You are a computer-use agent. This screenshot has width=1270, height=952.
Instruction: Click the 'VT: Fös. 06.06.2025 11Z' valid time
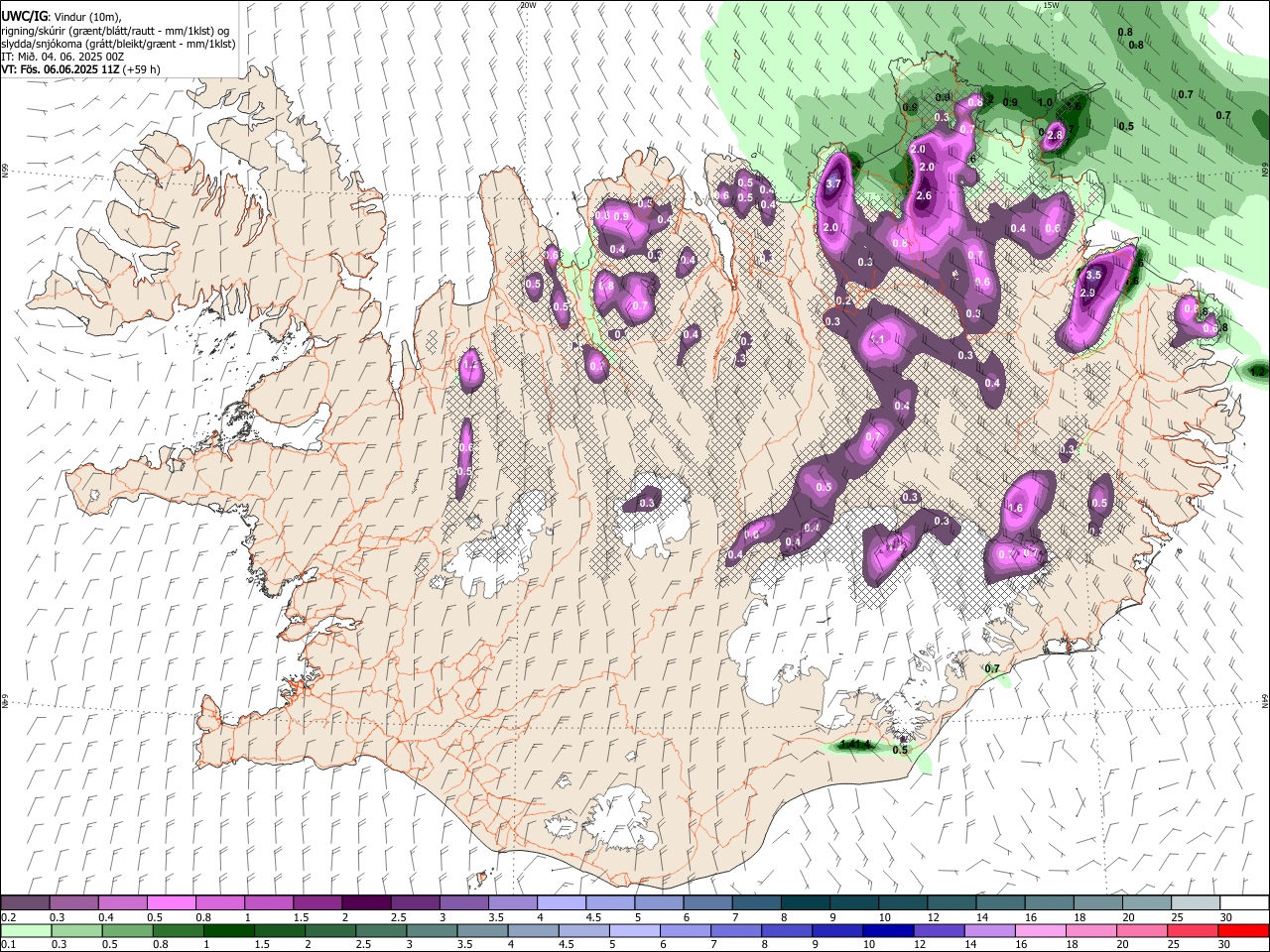click(x=59, y=69)
